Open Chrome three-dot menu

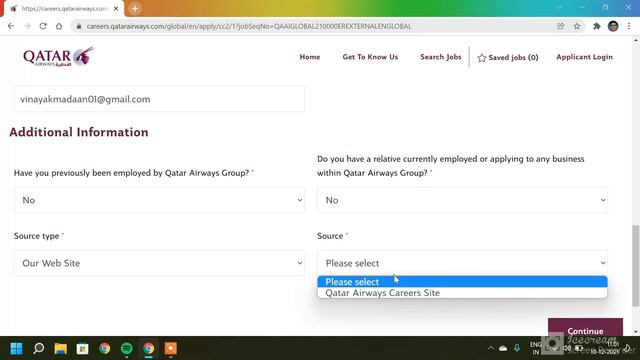pyautogui.click(x=629, y=26)
